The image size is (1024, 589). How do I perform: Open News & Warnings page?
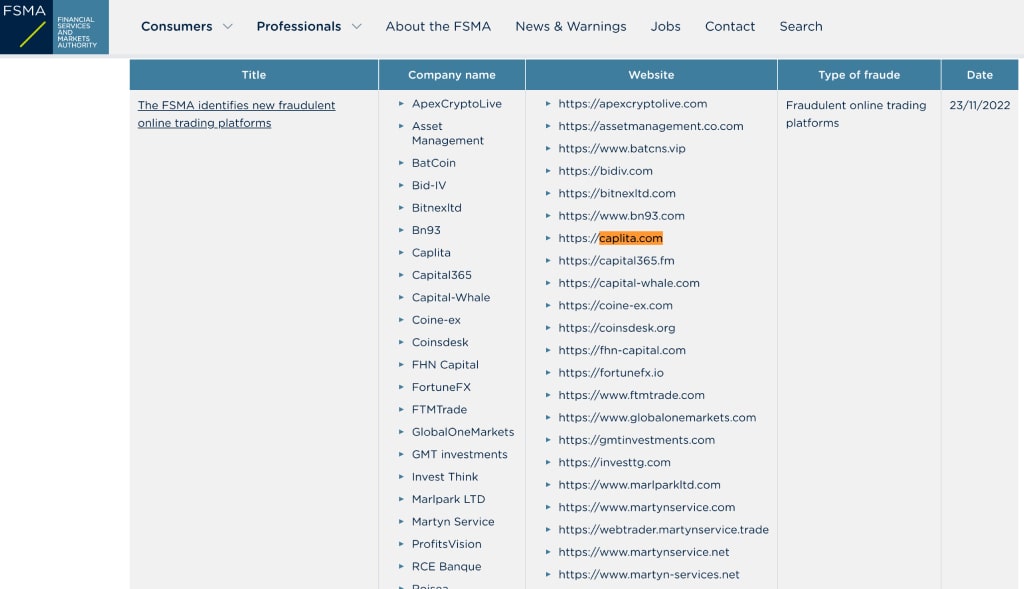(571, 27)
